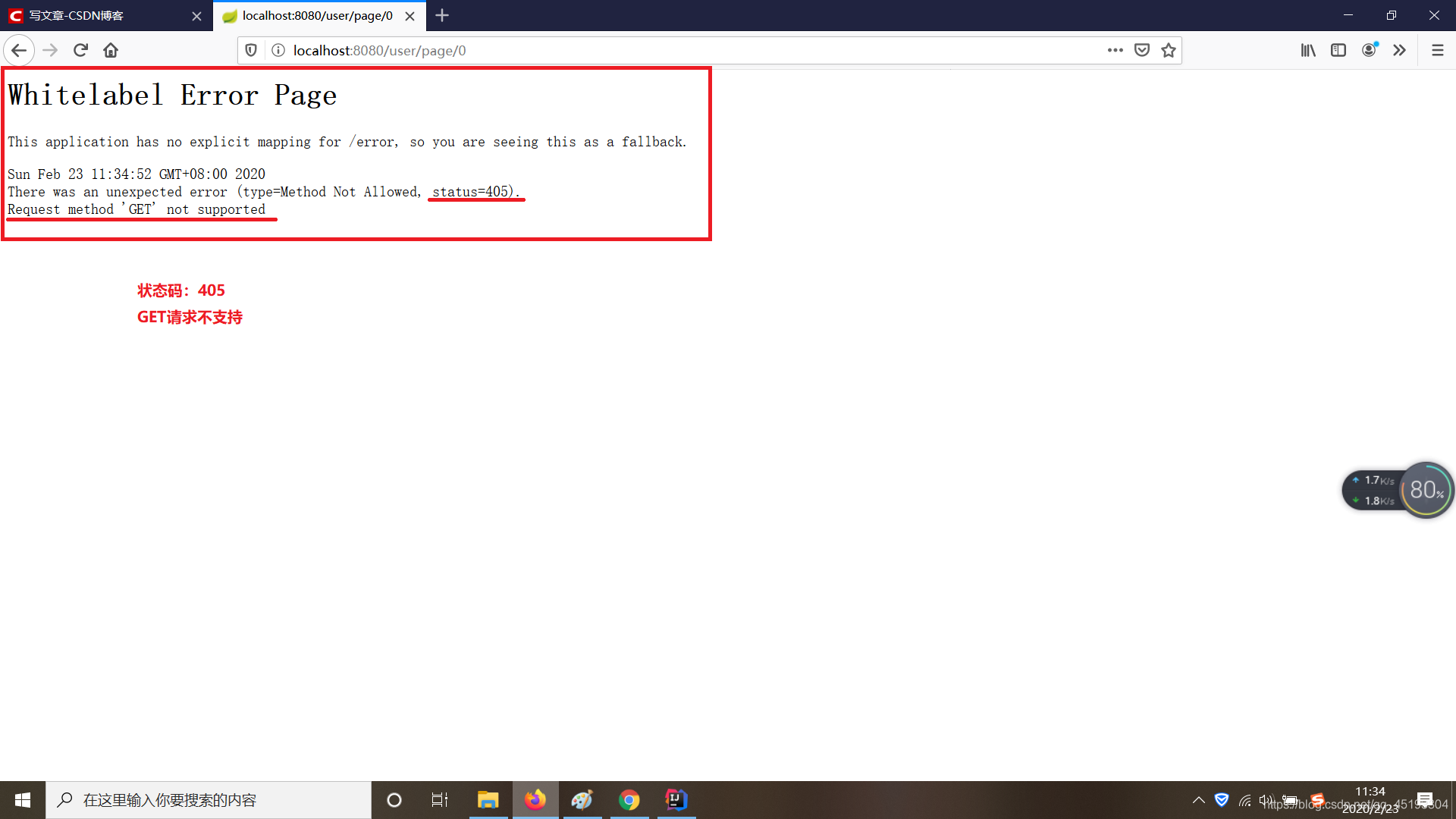1456x819 pixels.
Task: Open Task View on the taskbar
Action: (440, 800)
